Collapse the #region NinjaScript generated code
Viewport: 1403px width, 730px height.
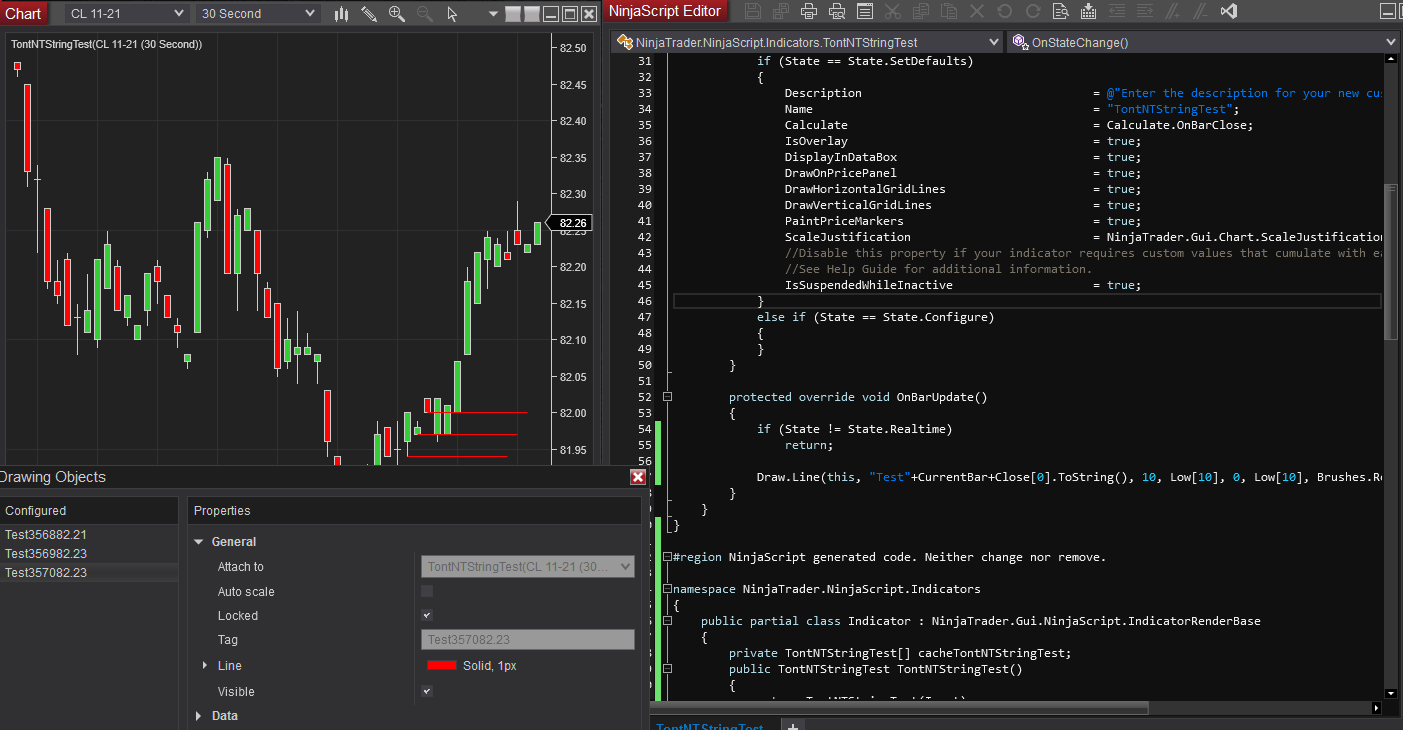click(667, 557)
